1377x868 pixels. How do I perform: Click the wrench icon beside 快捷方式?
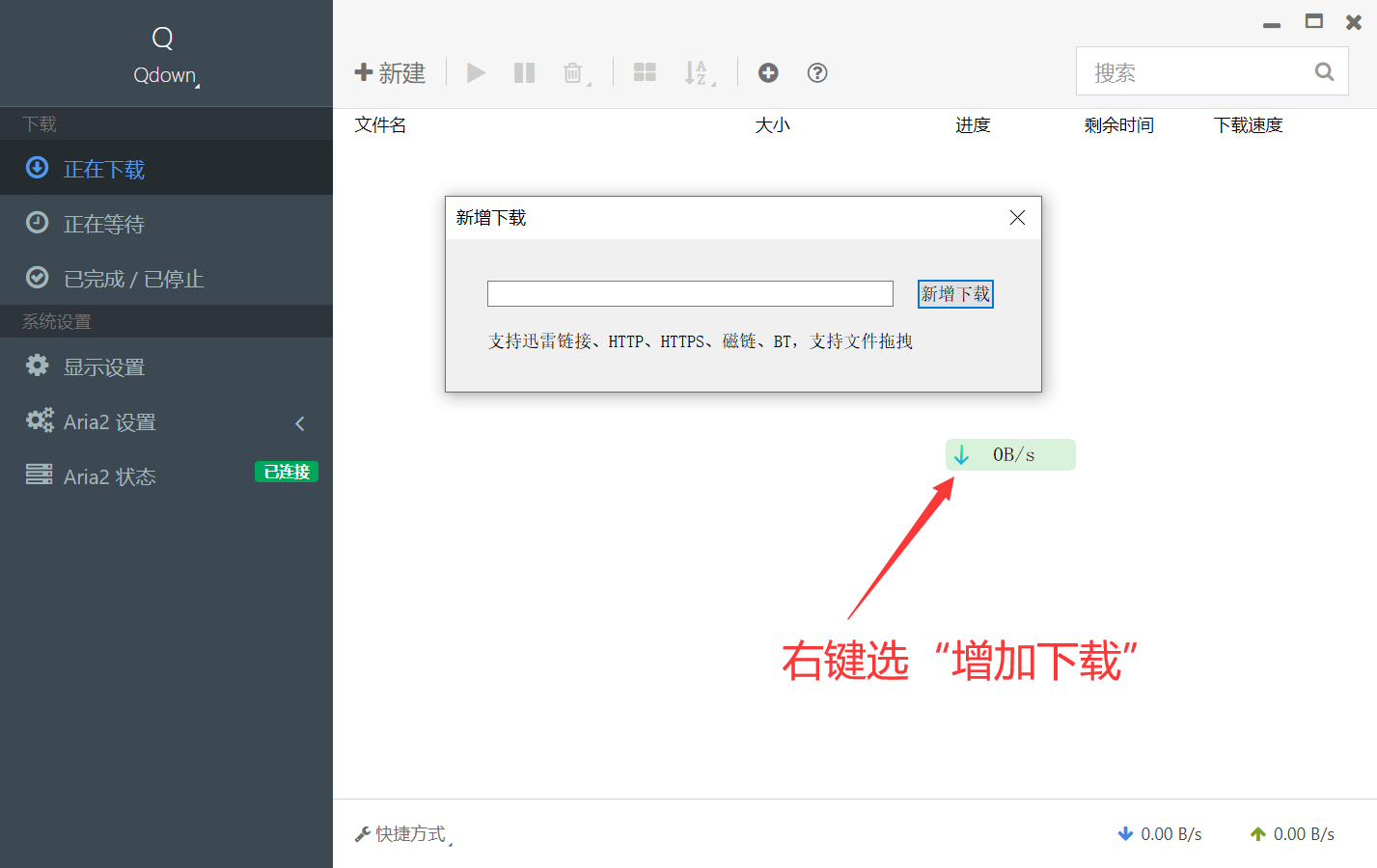tap(363, 834)
